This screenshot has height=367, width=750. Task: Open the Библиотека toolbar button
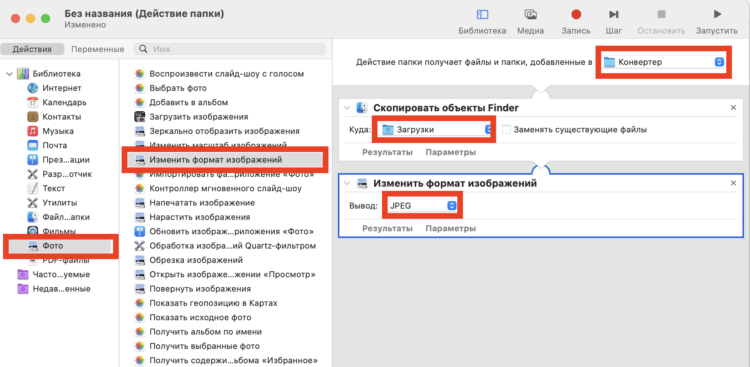coord(482,22)
